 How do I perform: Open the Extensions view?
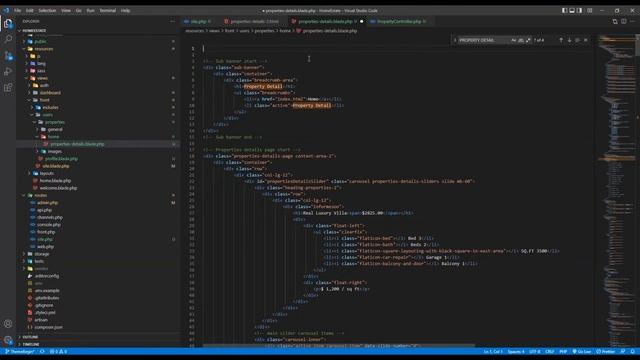point(8,87)
